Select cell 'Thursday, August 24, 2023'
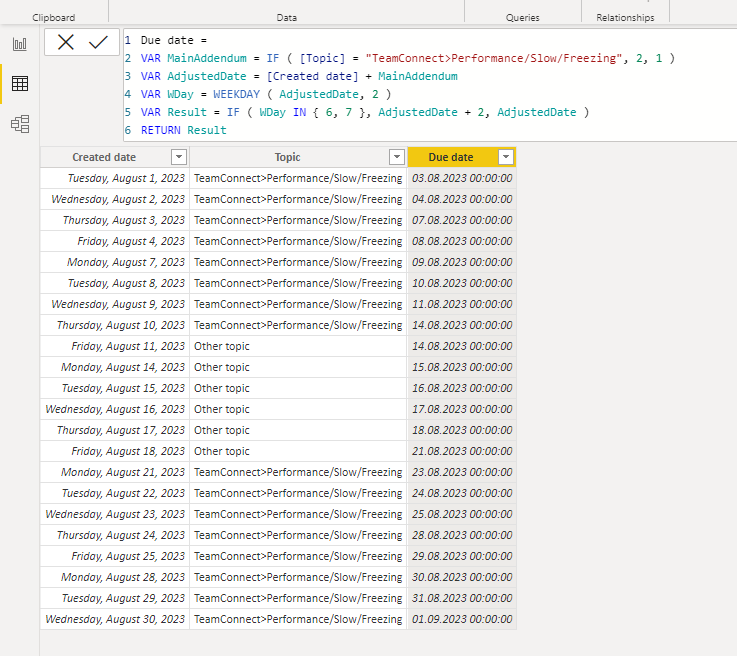The width and height of the screenshot is (737, 656). (115, 535)
